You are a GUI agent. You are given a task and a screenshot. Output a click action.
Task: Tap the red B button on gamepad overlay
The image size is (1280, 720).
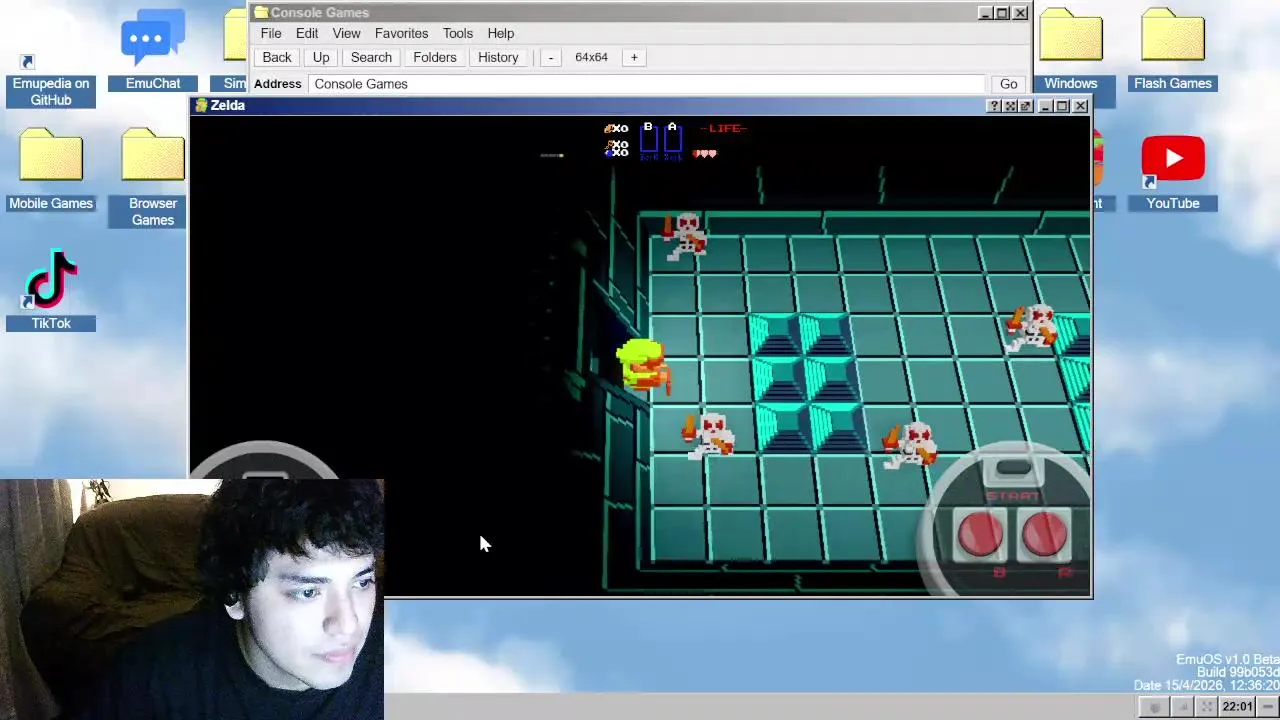click(979, 534)
